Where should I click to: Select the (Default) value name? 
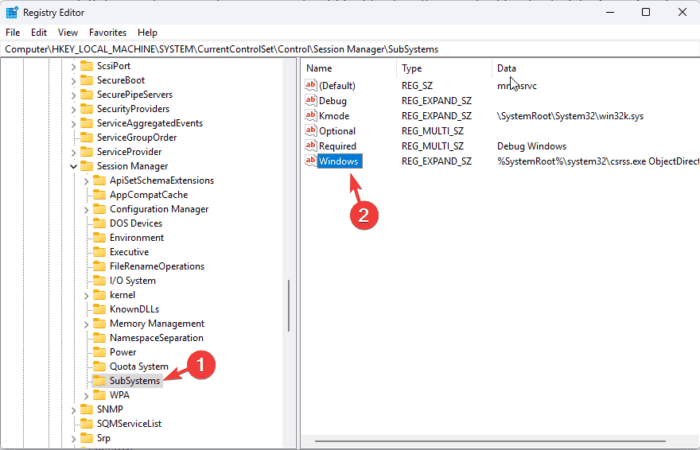click(337, 85)
